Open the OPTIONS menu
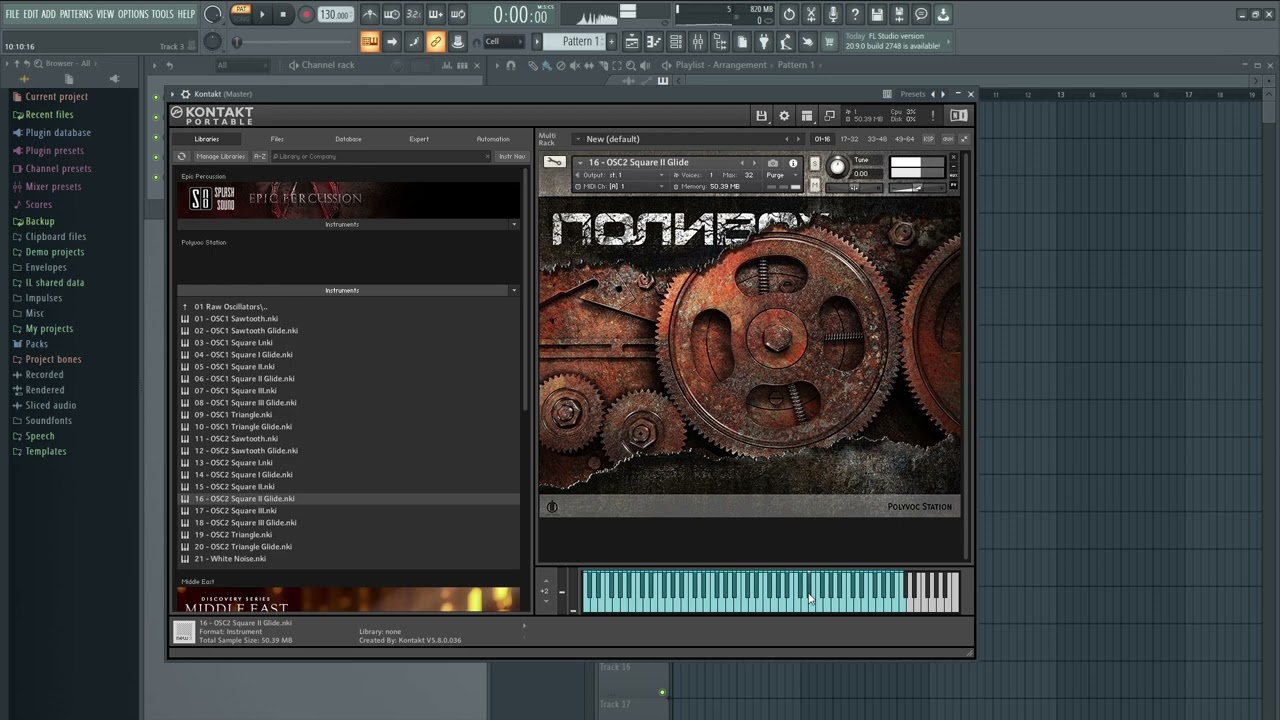 click(133, 14)
